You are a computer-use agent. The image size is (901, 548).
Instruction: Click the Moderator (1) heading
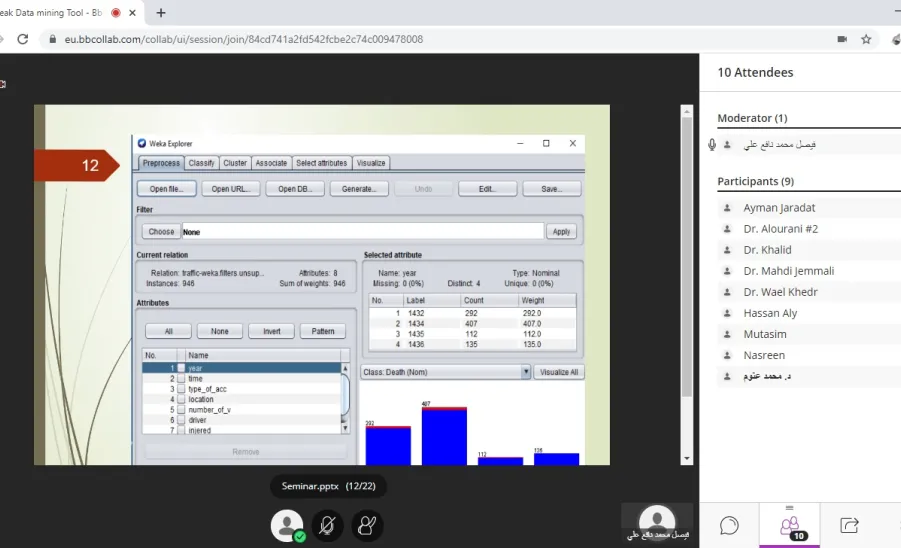tap(752, 118)
